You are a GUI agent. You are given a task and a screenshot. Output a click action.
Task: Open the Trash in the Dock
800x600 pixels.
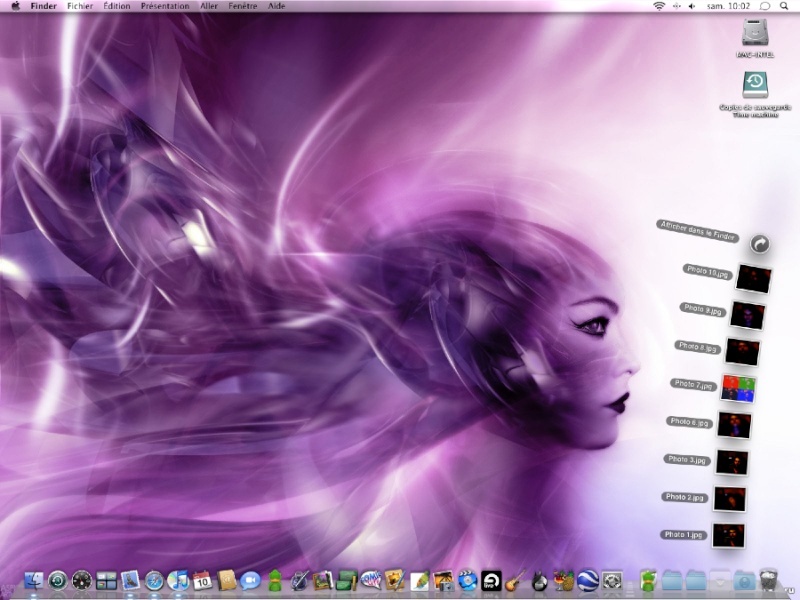coord(768,580)
